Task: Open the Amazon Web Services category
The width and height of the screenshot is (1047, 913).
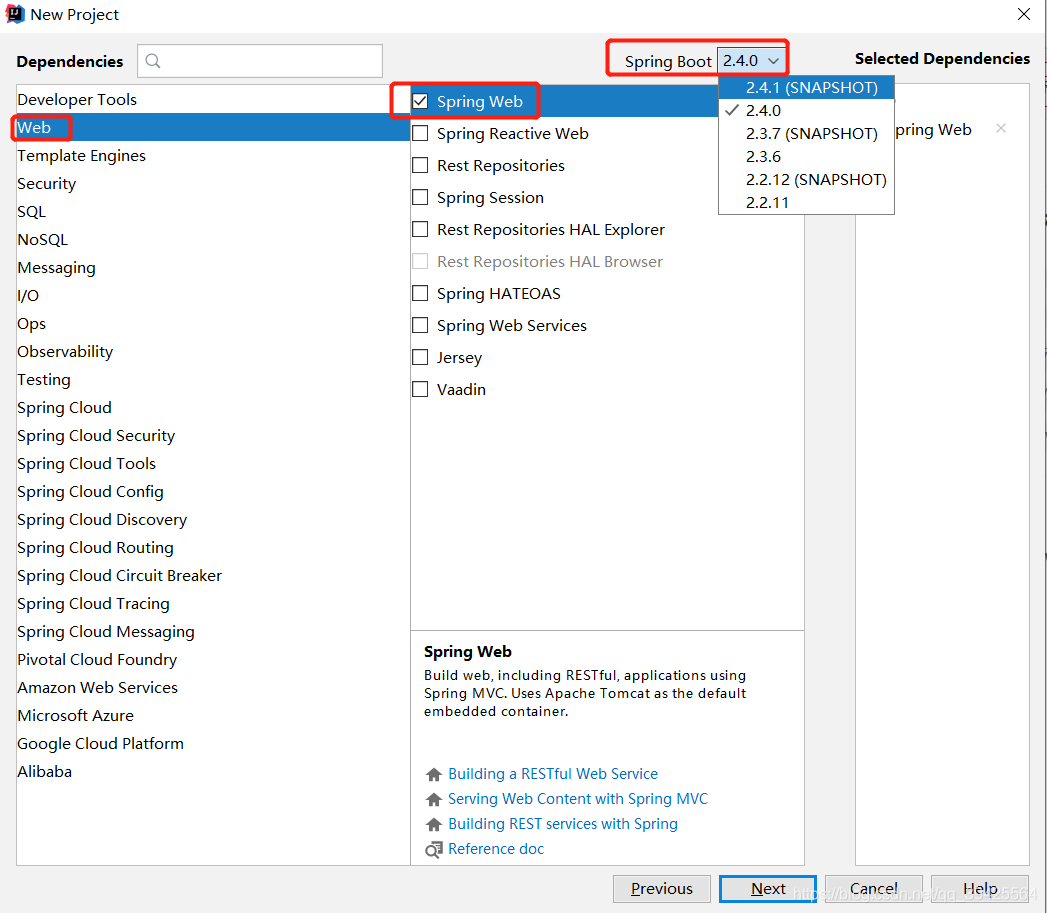Action: pyautogui.click(x=213, y=689)
